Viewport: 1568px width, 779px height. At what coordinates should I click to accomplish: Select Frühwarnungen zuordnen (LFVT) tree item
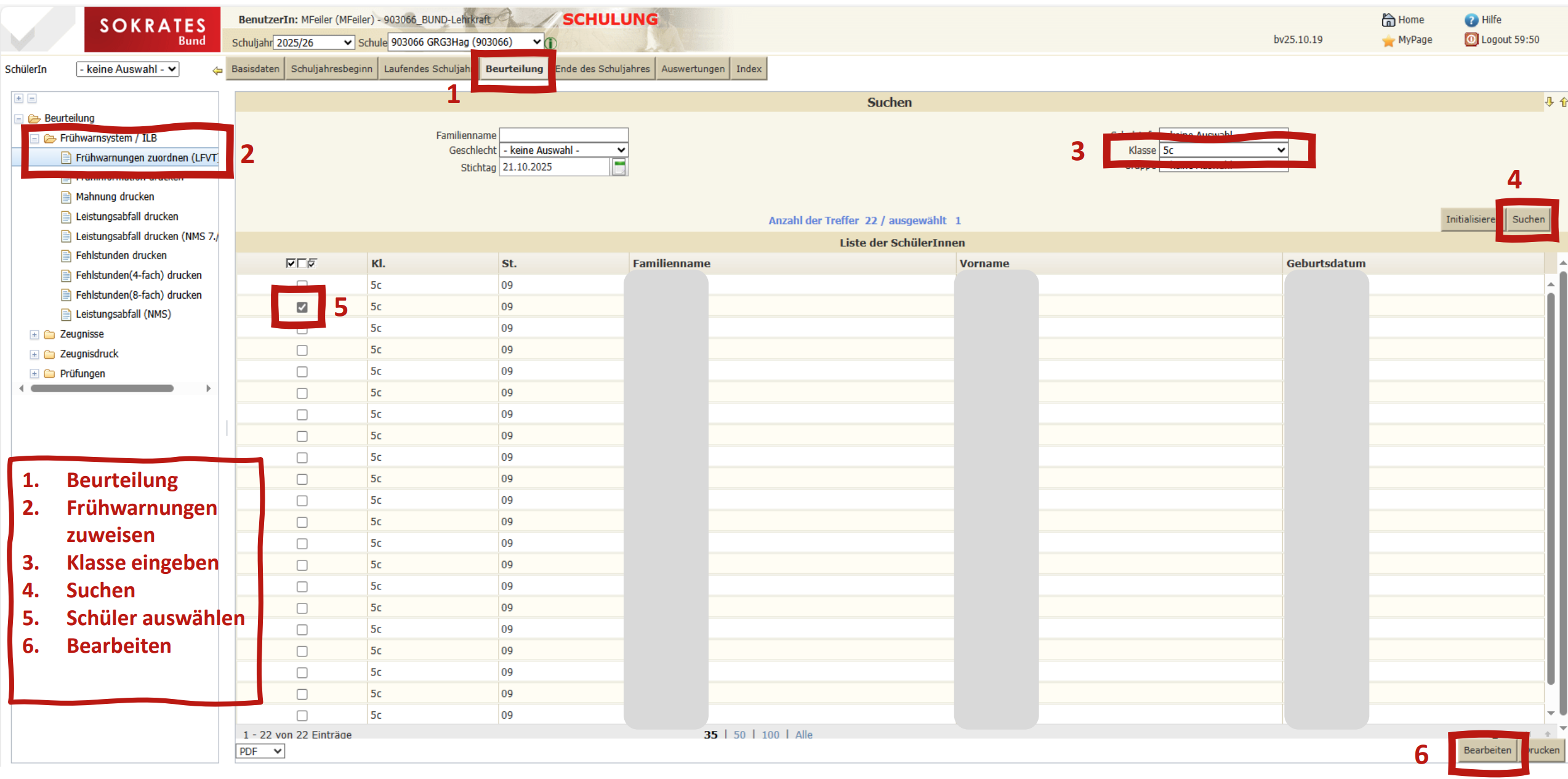pos(147,158)
